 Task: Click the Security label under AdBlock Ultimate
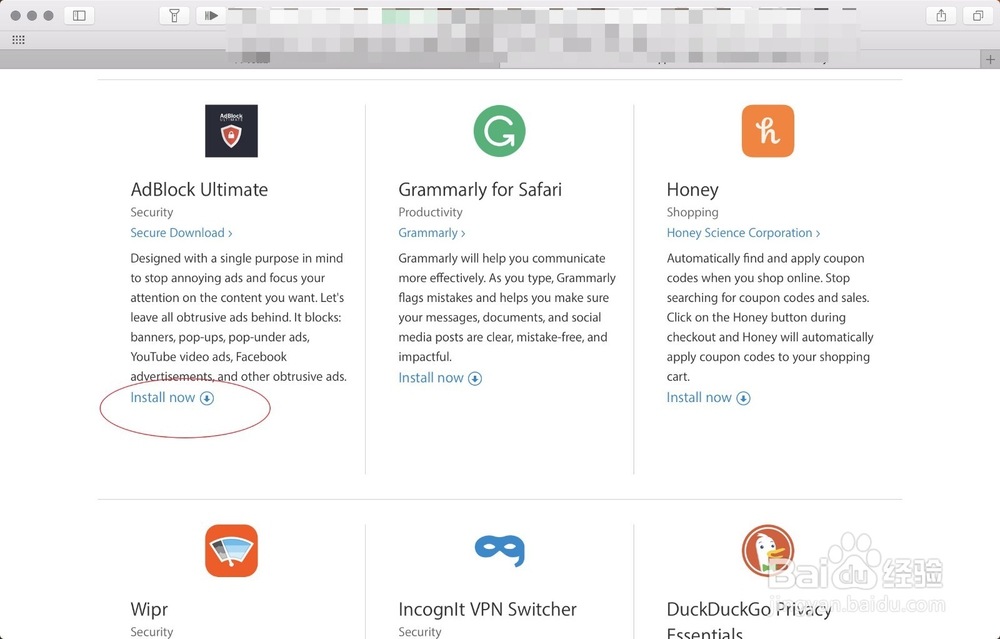[152, 212]
